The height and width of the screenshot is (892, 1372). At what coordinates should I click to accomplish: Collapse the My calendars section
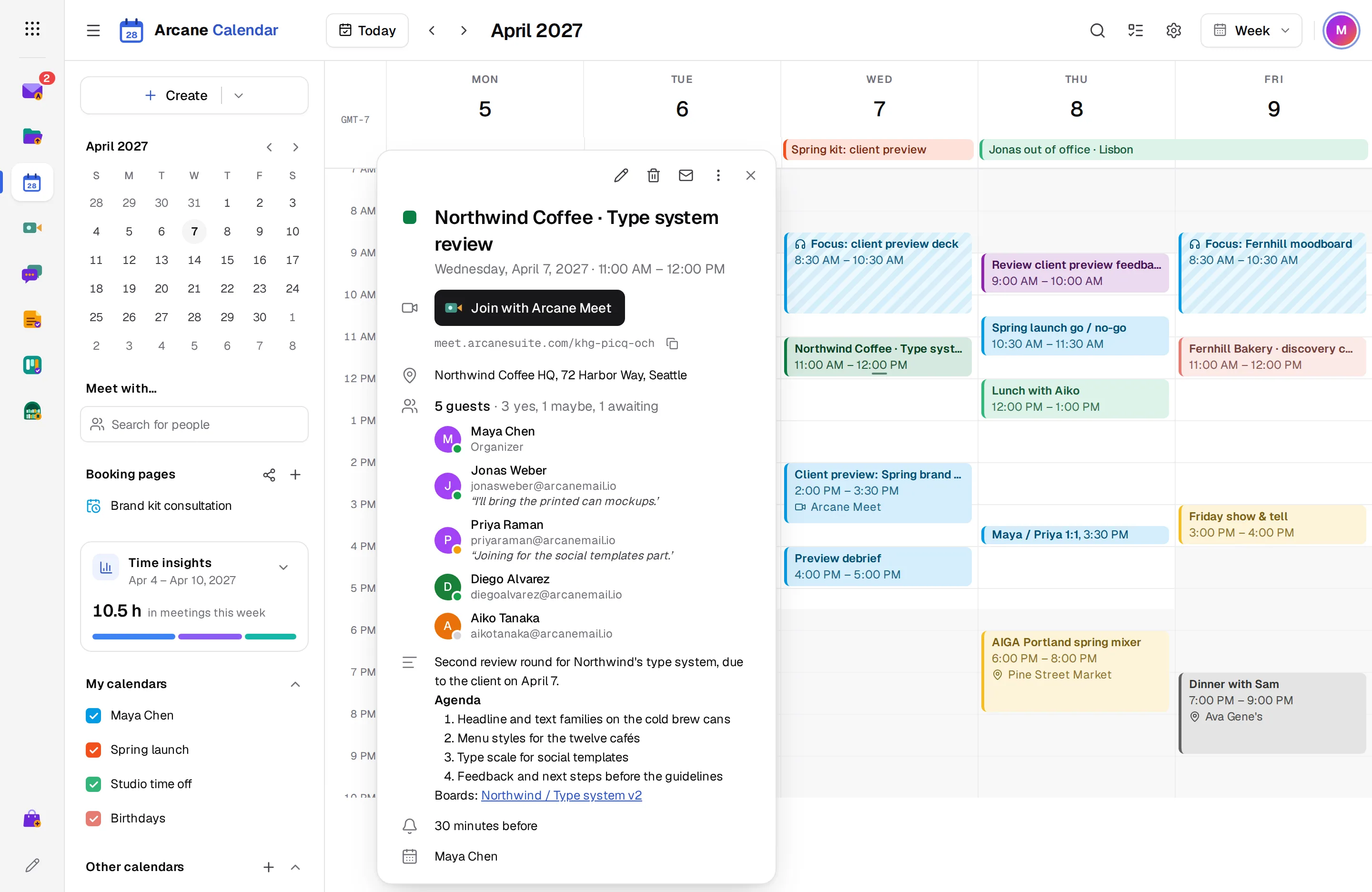(x=295, y=684)
